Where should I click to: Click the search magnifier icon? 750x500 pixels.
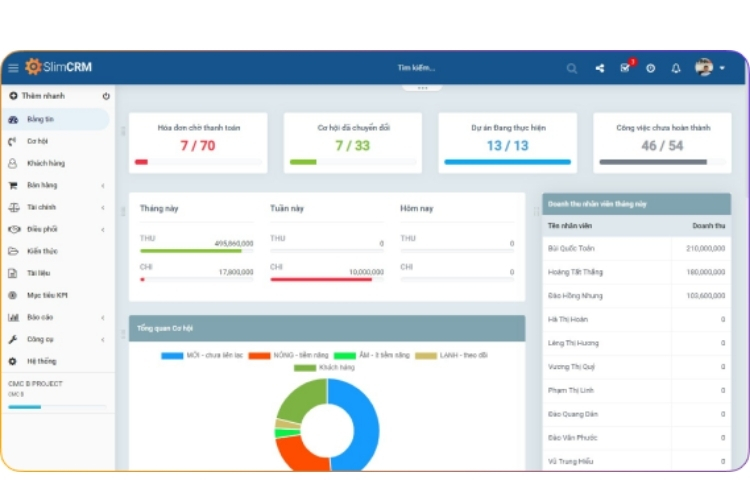pyautogui.click(x=572, y=68)
